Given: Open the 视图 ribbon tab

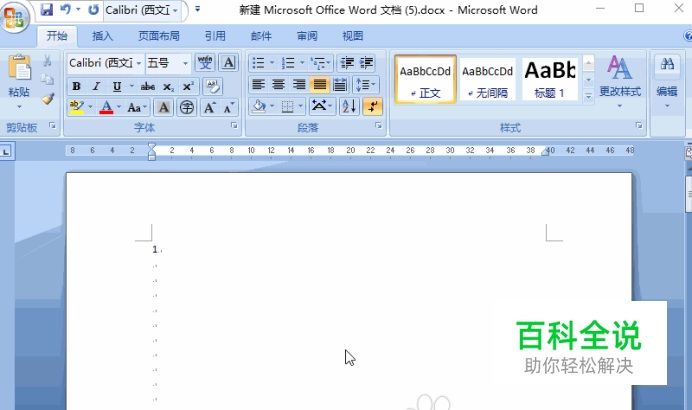Looking at the screenshot, I should [353, 36].
